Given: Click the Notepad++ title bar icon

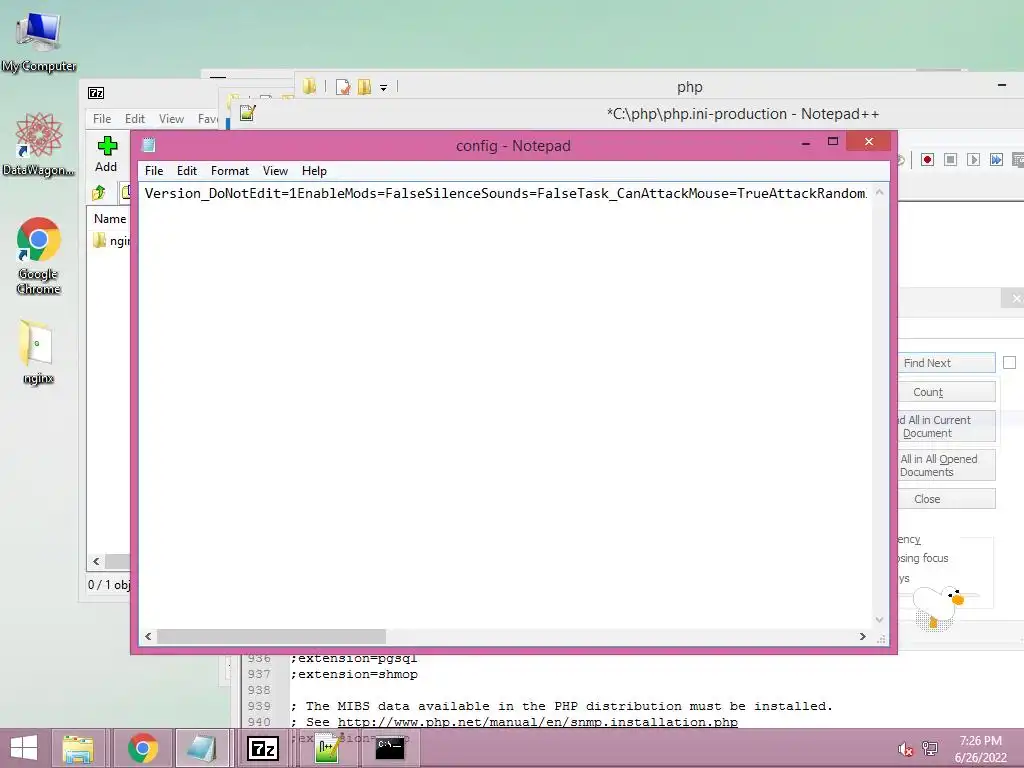Looking at the screenshot, I should tap(247, 113).
